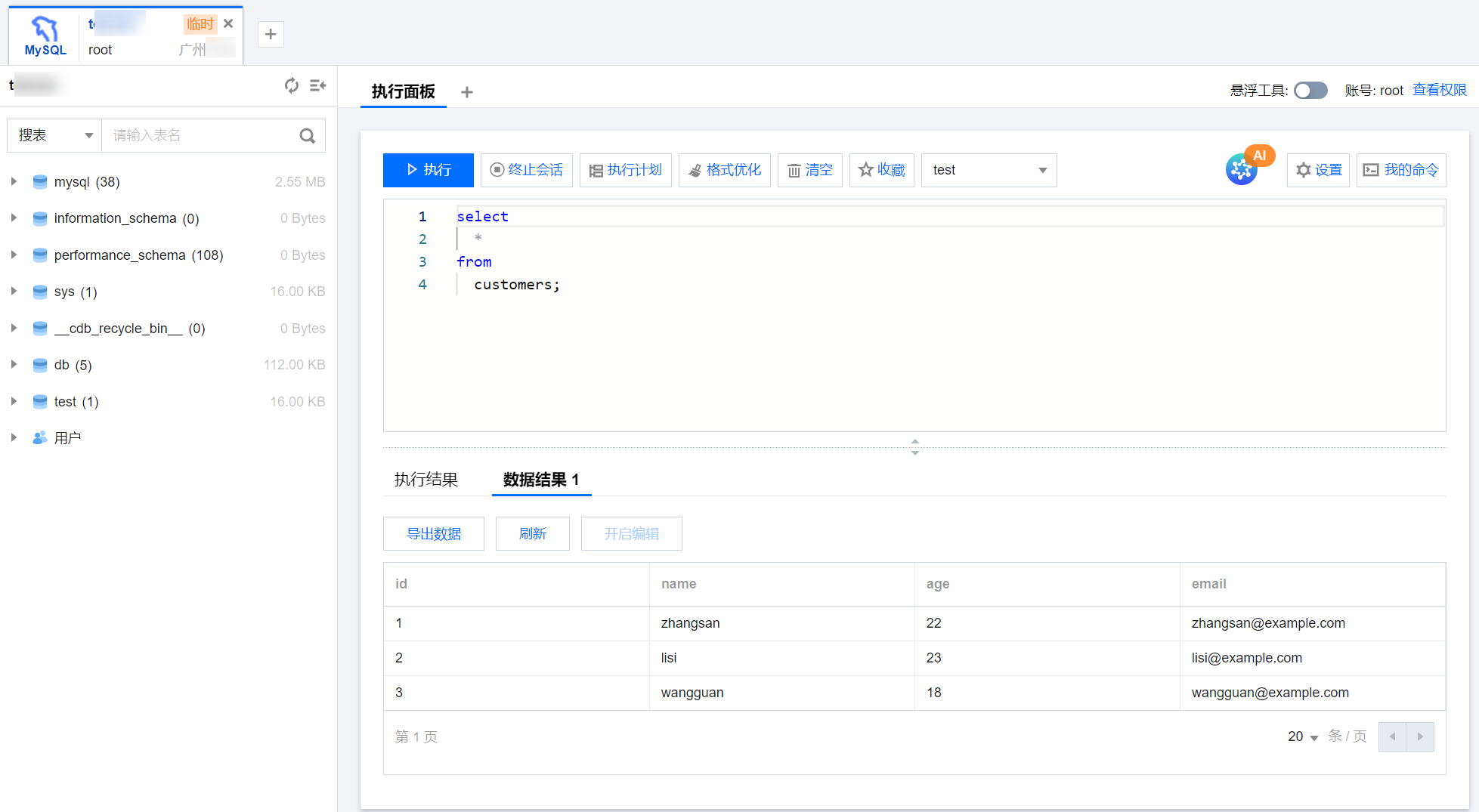The image size is (1479, 812).
Task: Open 执行计划 execution plan
Action: pyautogui.click(x=625, y=170)
